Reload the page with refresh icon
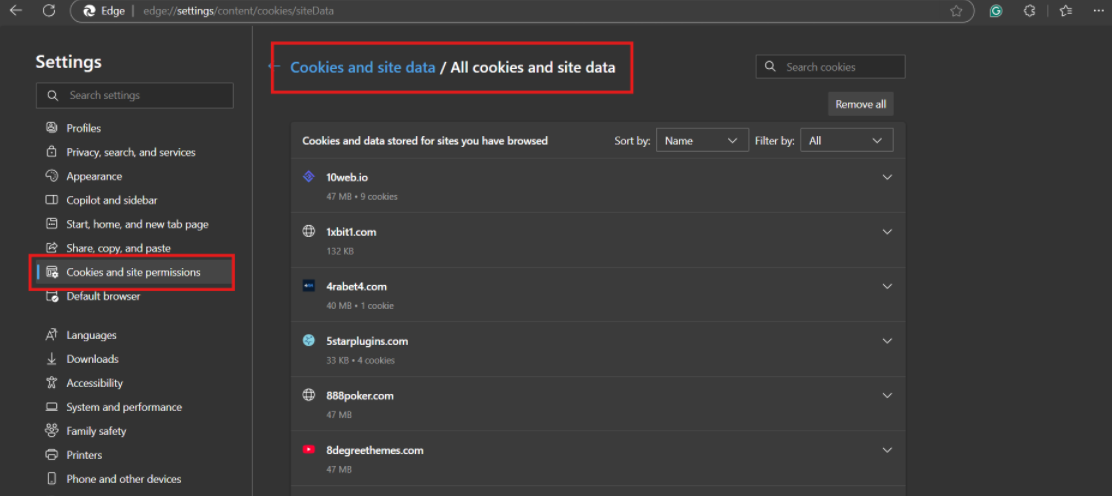 (x=49, y=11)
